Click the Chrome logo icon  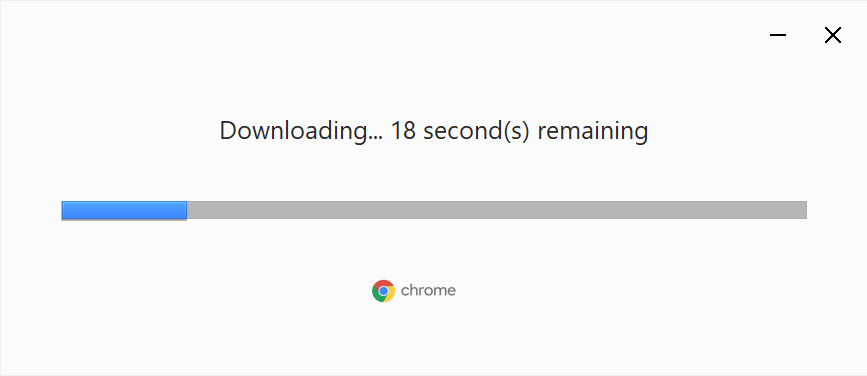(x=383, y=290)
